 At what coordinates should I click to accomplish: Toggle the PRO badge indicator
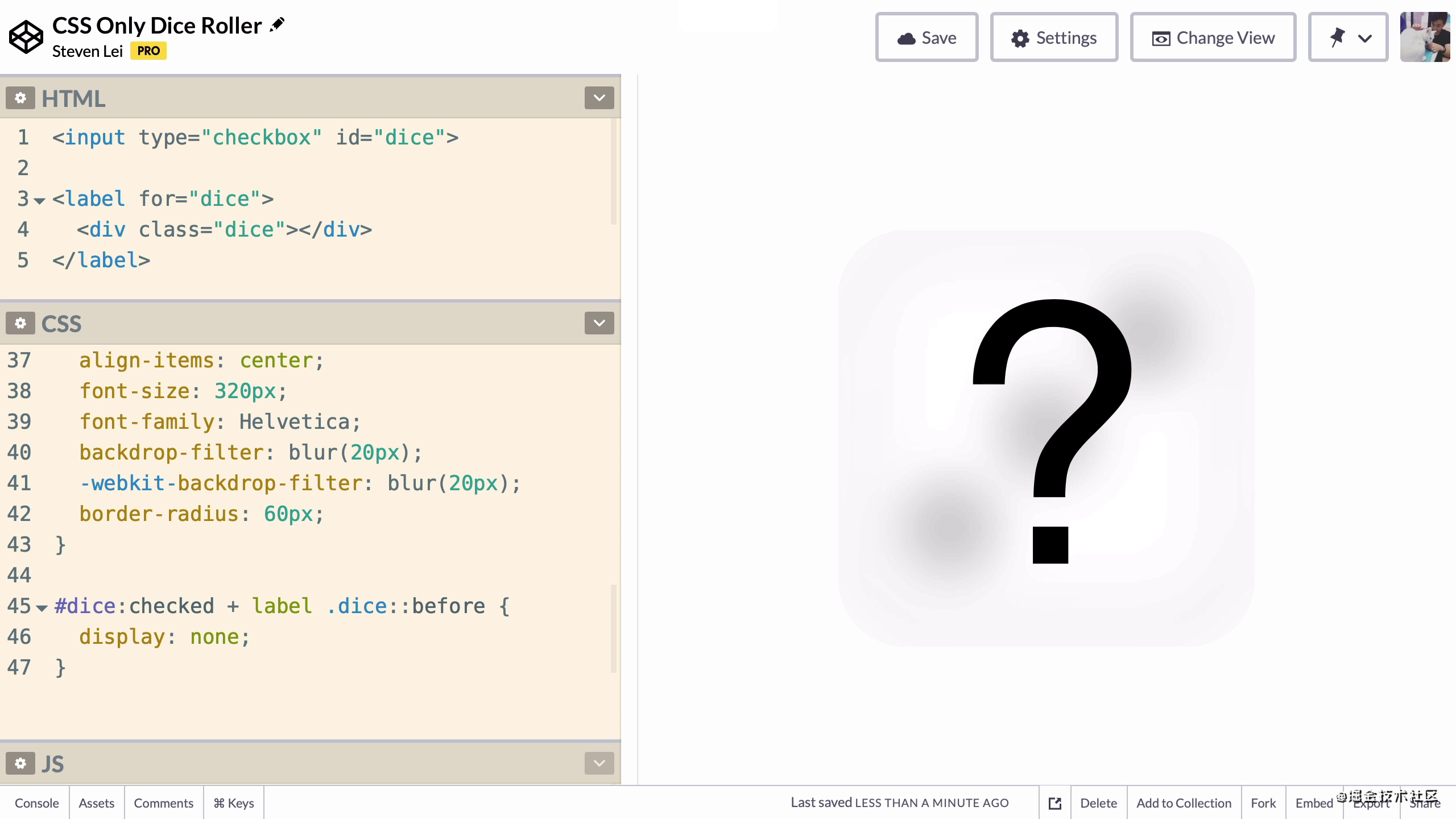point(149,51)
